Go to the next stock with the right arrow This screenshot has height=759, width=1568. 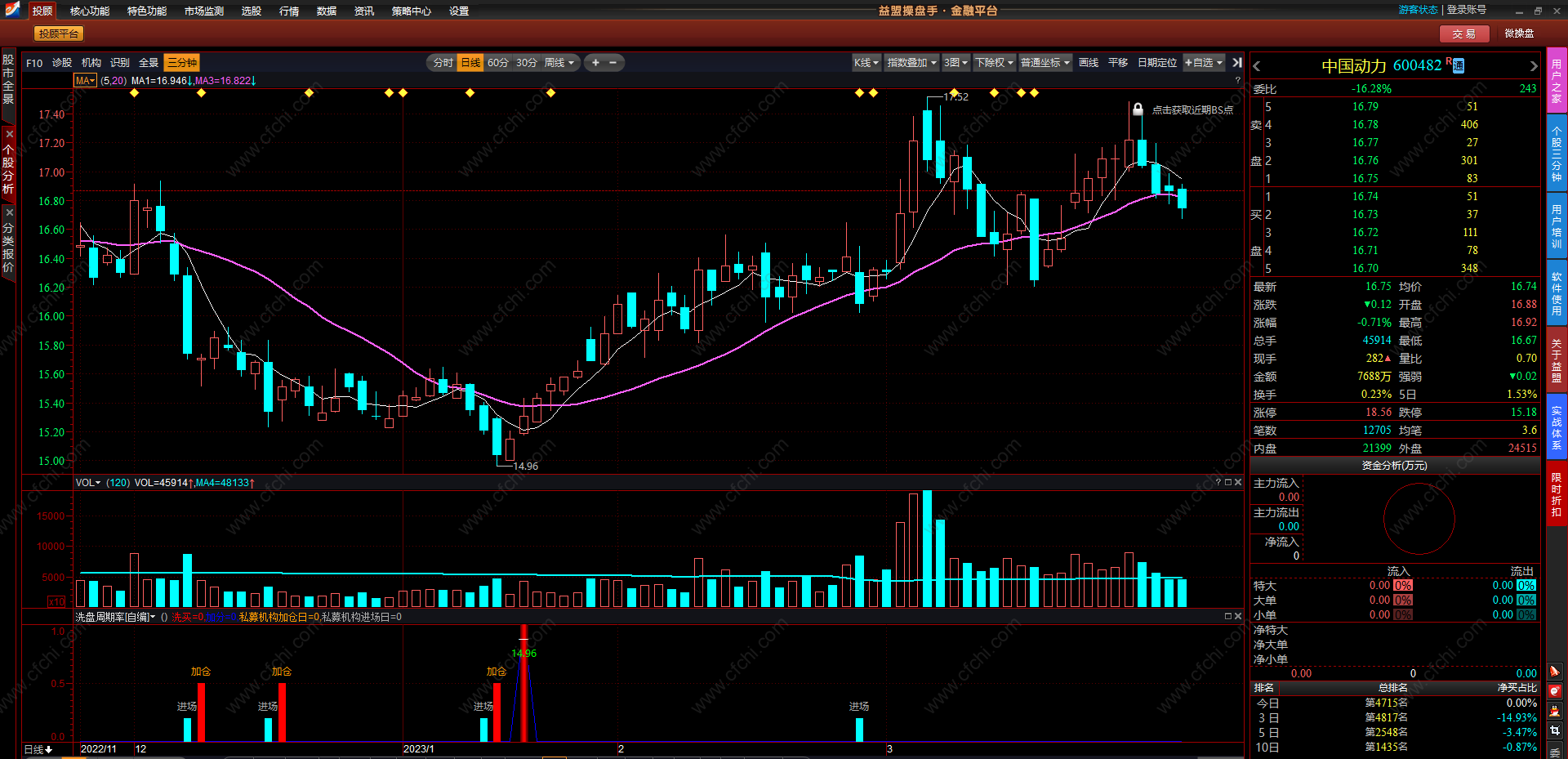(1534, 66)
